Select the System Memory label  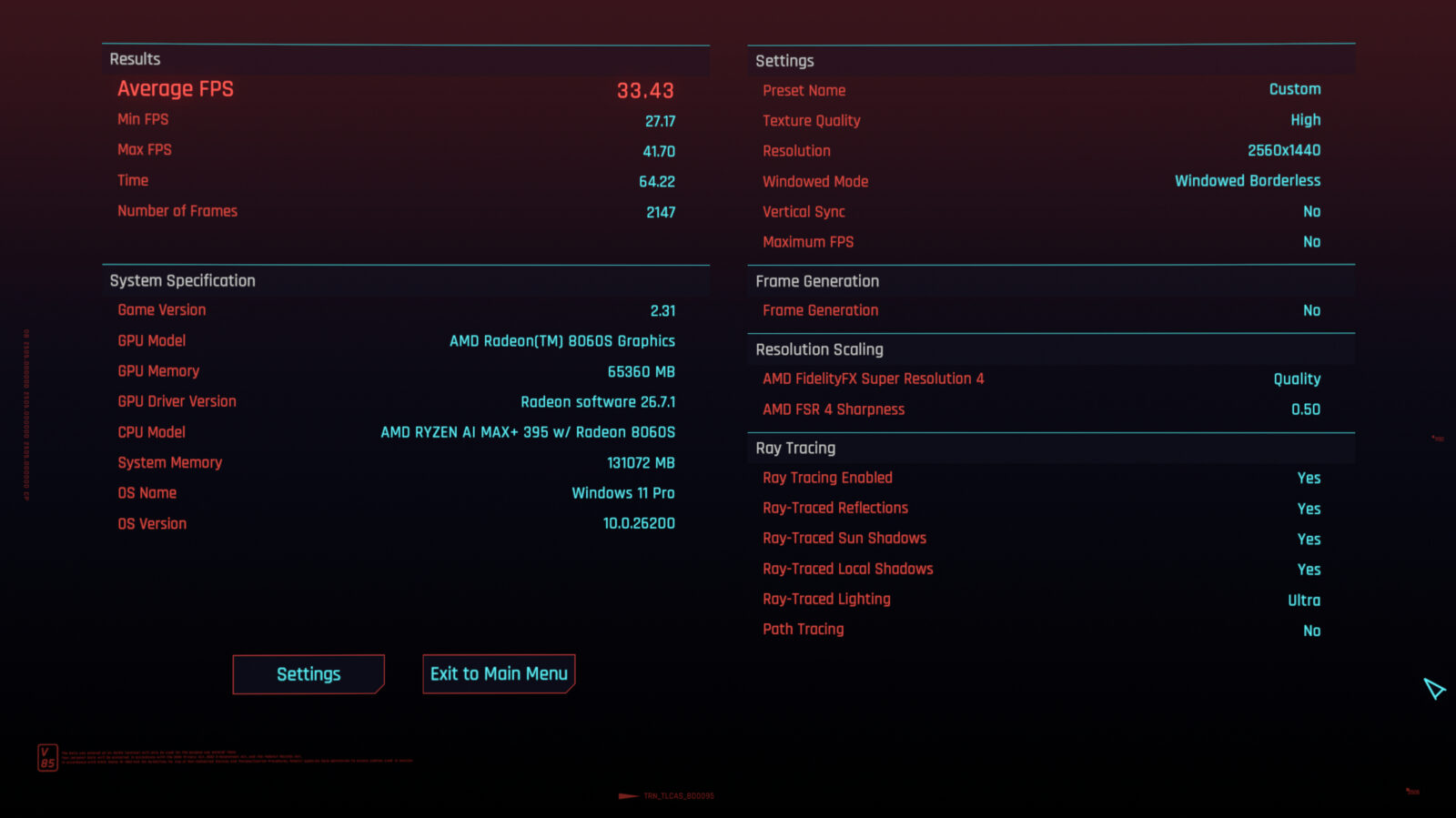point(170,462)
